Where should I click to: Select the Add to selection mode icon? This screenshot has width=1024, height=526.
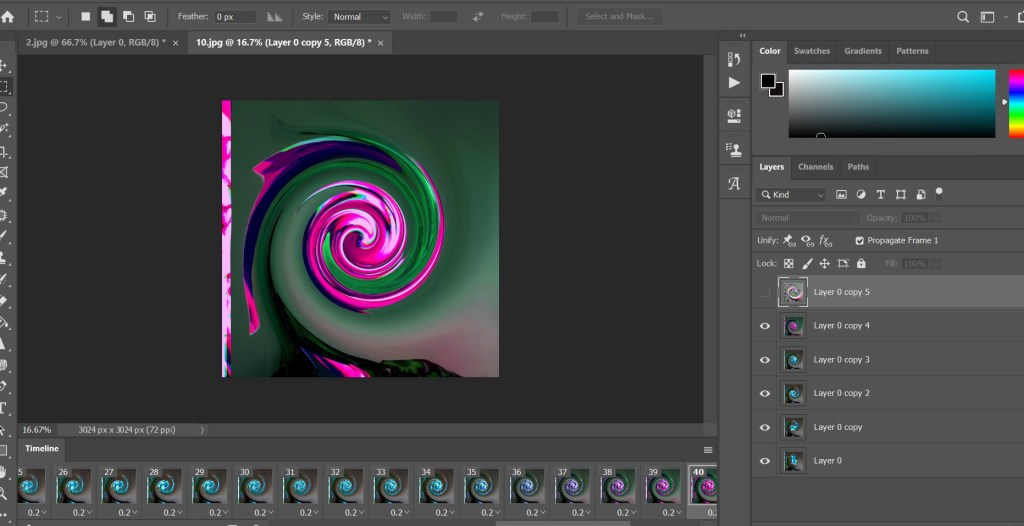coord(106,17)
